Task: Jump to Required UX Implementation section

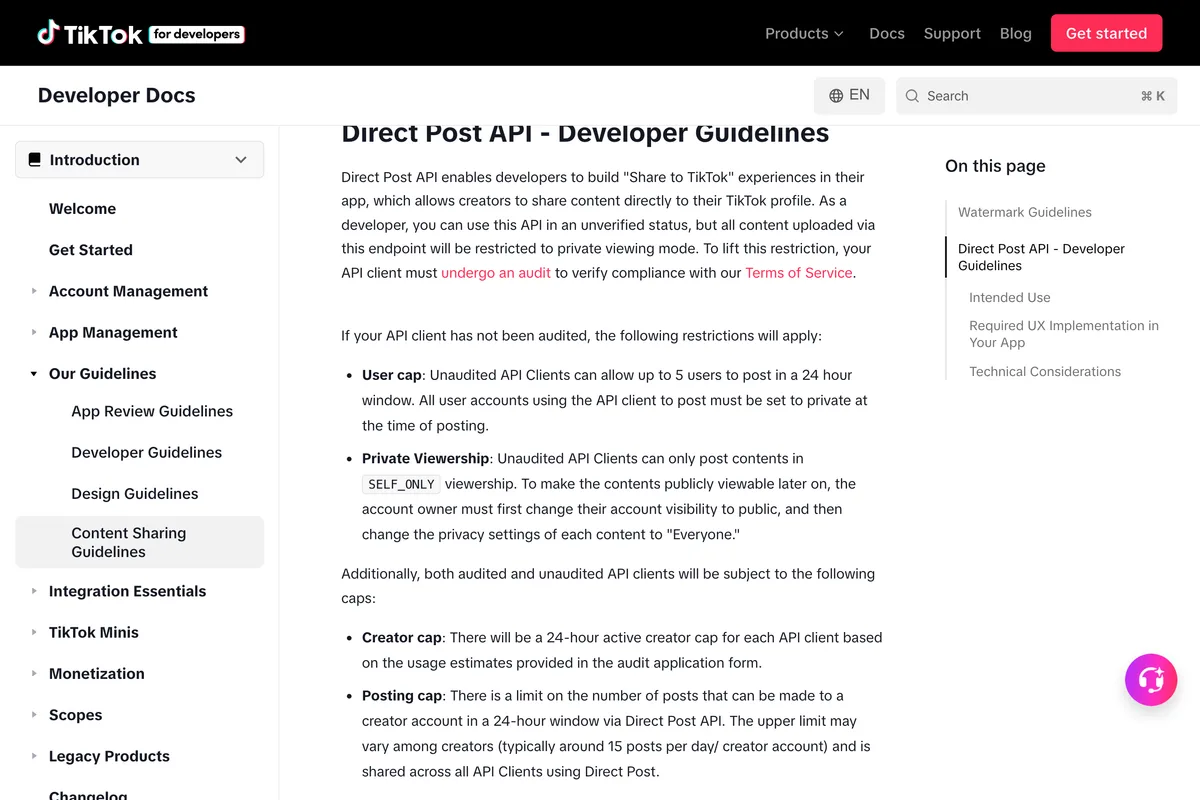Action: (1064, 334)
